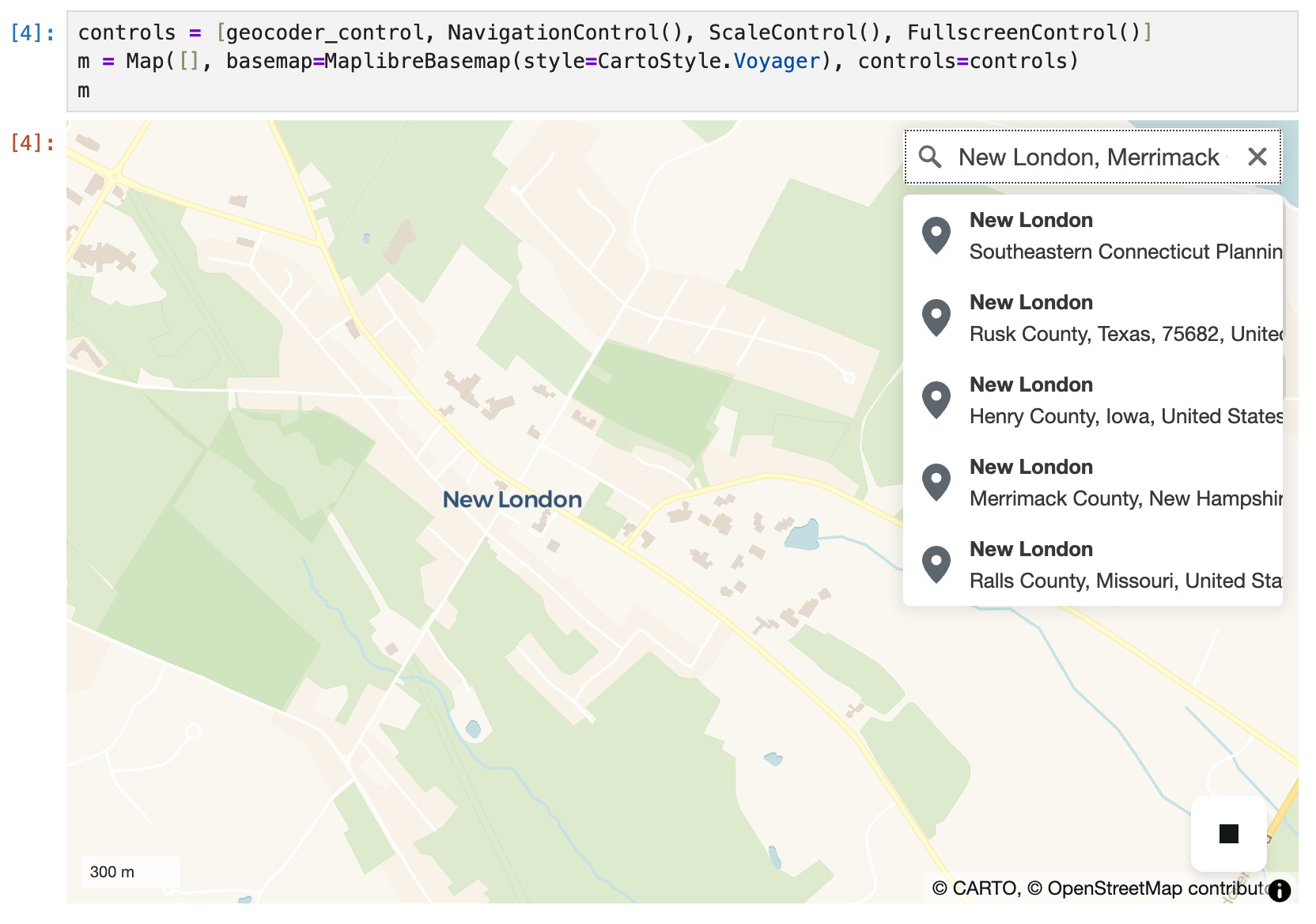Click the magnifying glass search icon
The image size is (1316, 924).
[930, 157]
